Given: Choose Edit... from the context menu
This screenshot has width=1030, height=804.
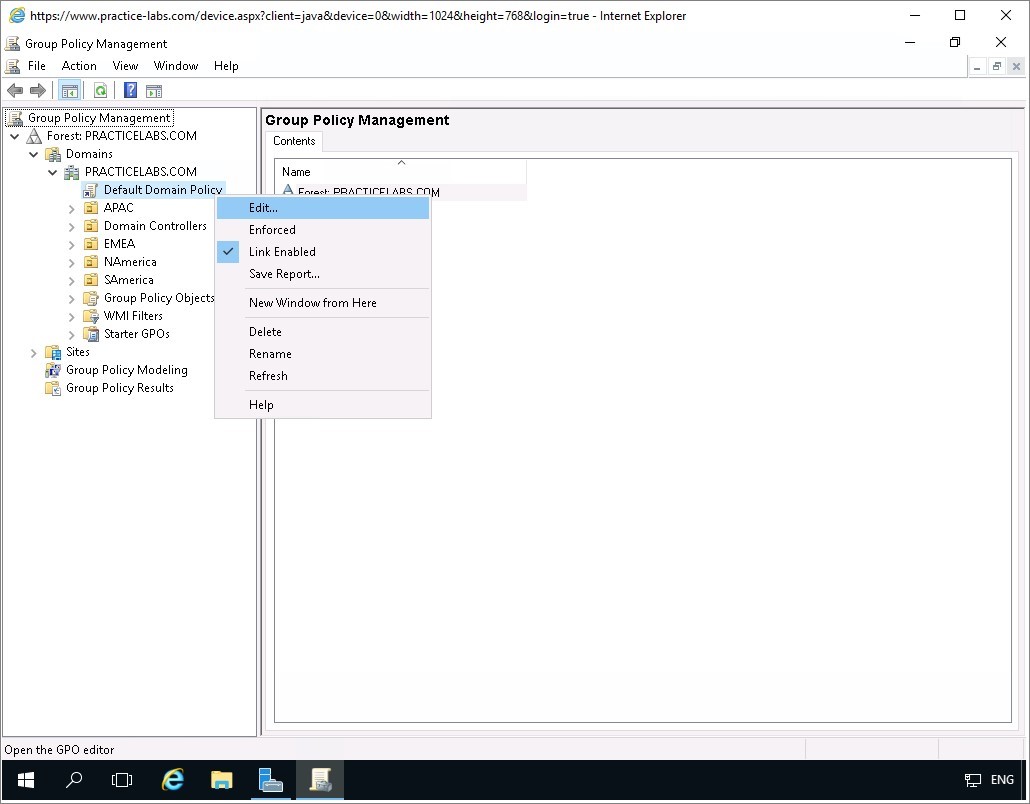Looking at the screenshot, I should click(264, 208).
